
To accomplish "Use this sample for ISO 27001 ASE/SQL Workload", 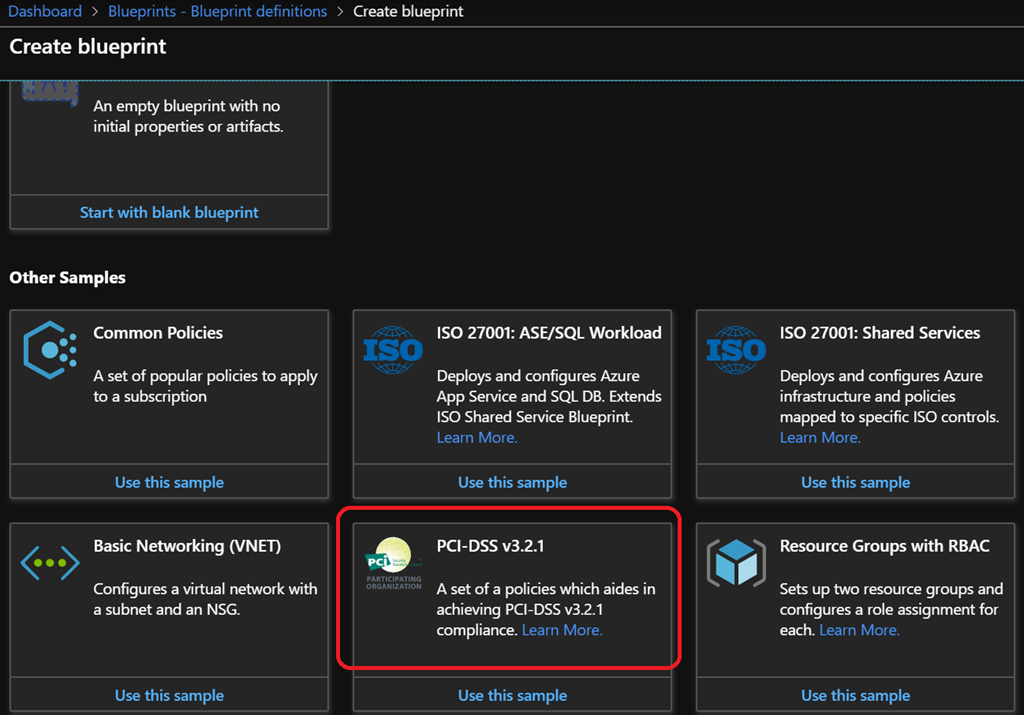I will click(512, 482).
